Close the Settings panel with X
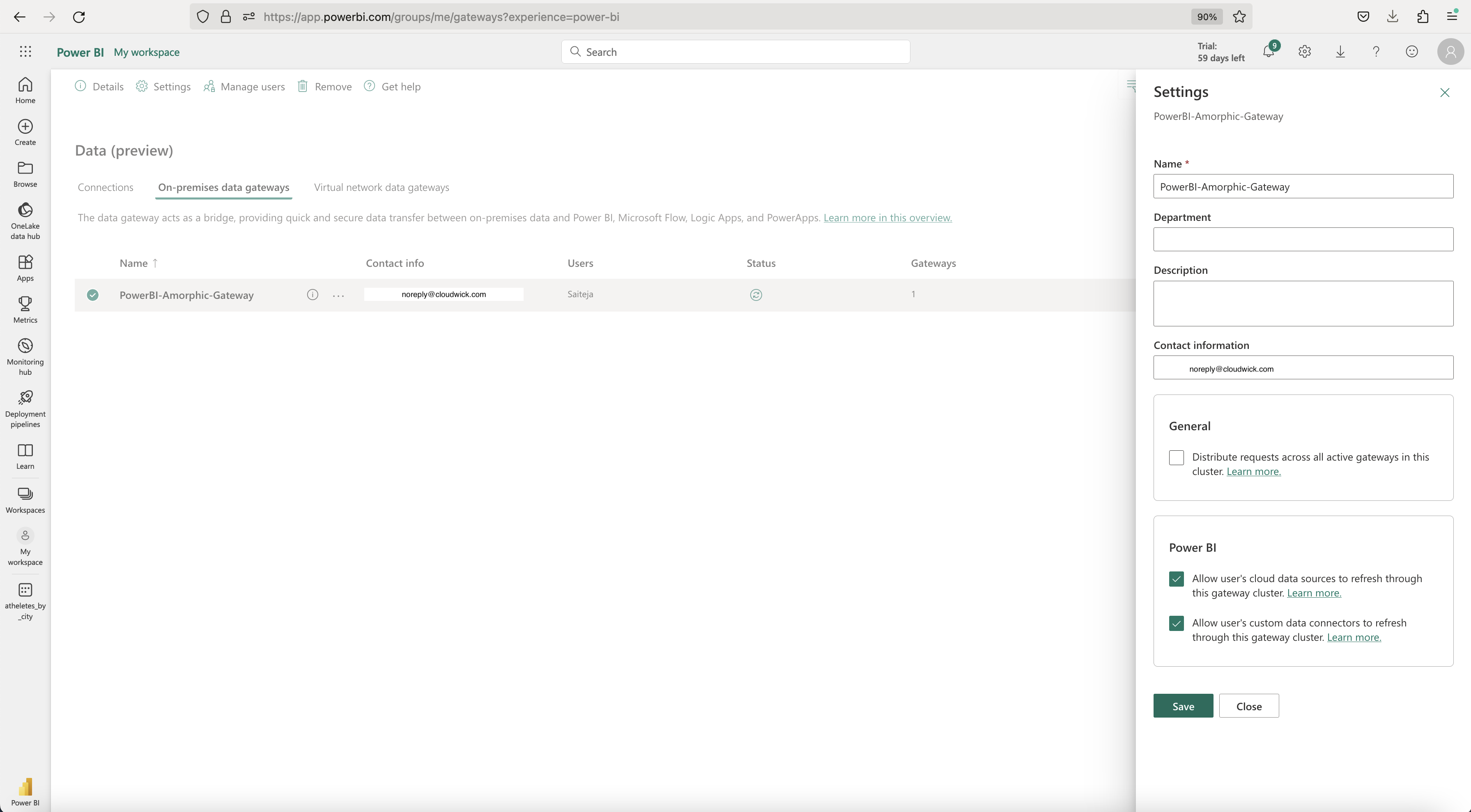This screenshot has width=1471, height=812. point(1445,92)
